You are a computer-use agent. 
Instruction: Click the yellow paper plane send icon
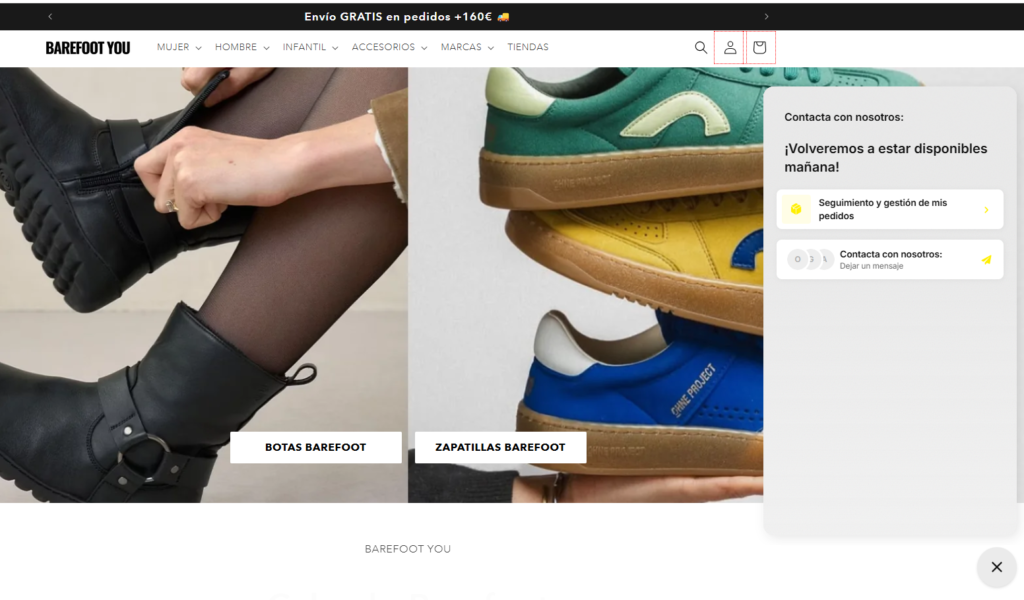[986, 260]
